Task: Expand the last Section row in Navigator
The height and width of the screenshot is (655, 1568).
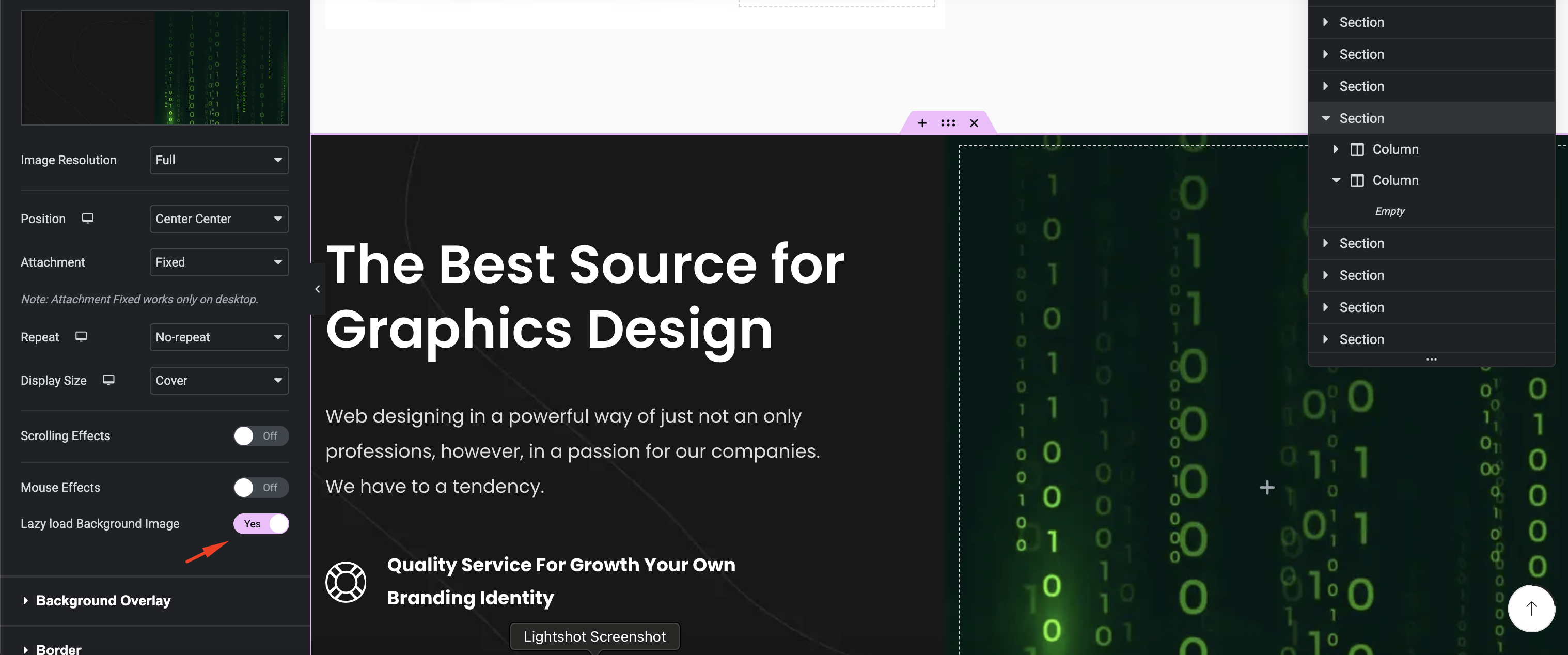Action: 1326,339
